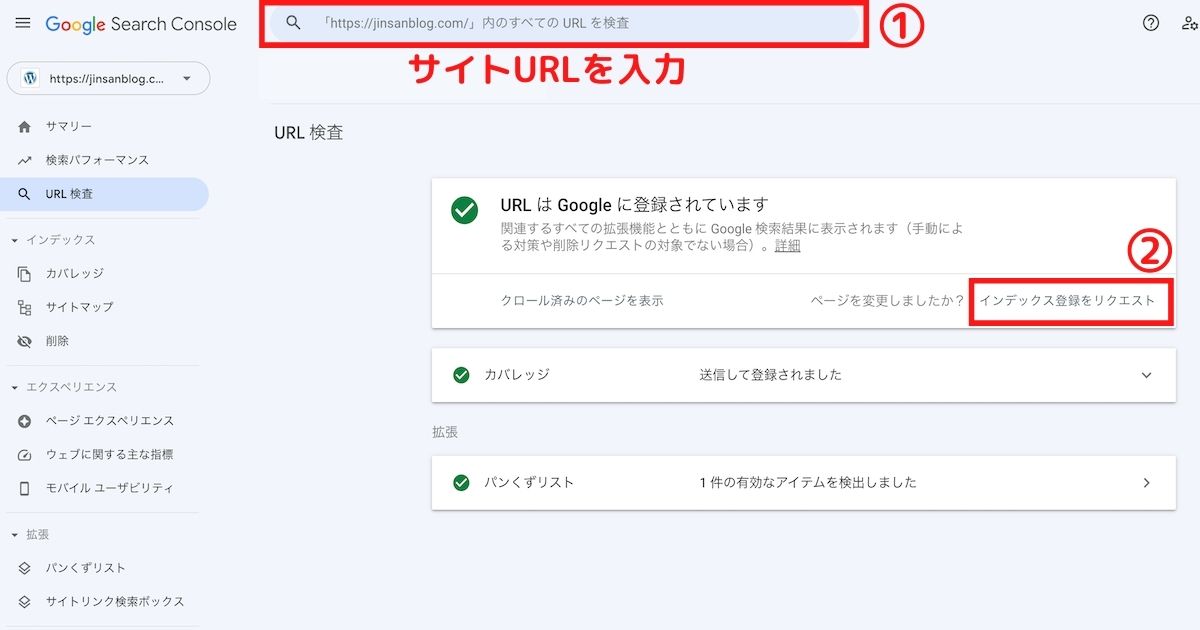
Task: Click the layers icon beside パンくずリスト in sidebar
Action: (25, 568)
